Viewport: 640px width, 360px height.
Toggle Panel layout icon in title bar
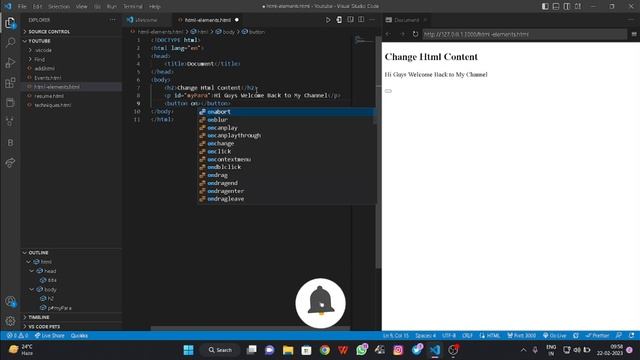[556, 6]
